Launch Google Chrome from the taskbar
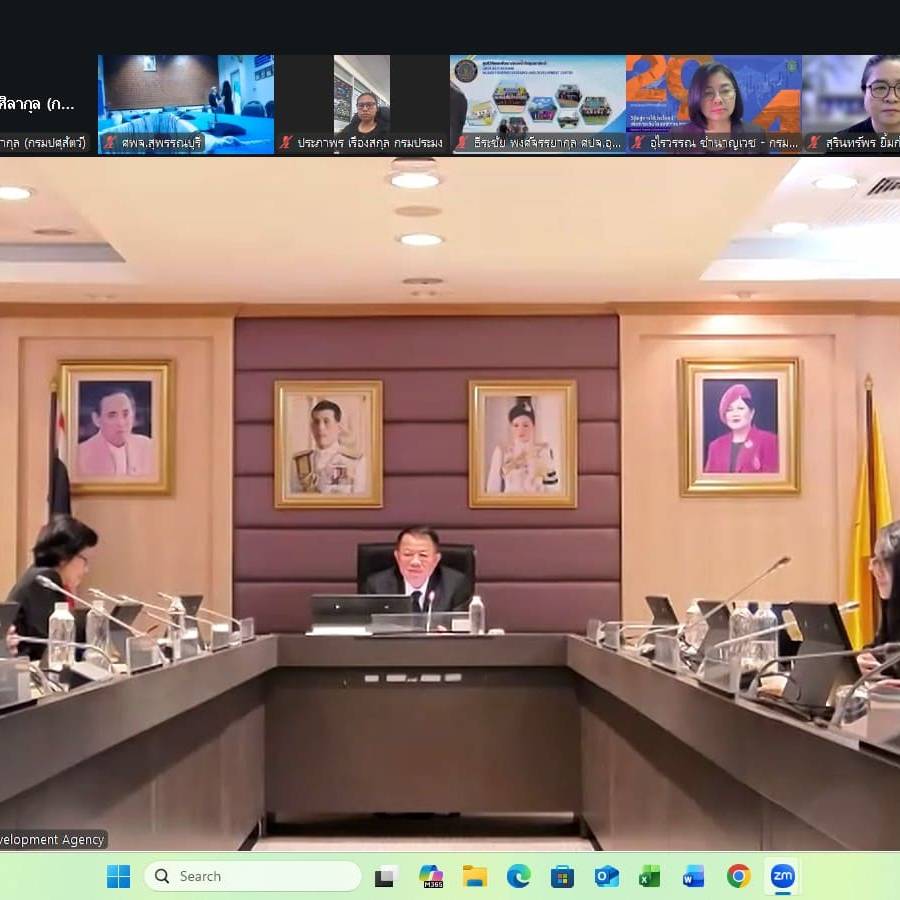900x900 pixels. point(737,876)
